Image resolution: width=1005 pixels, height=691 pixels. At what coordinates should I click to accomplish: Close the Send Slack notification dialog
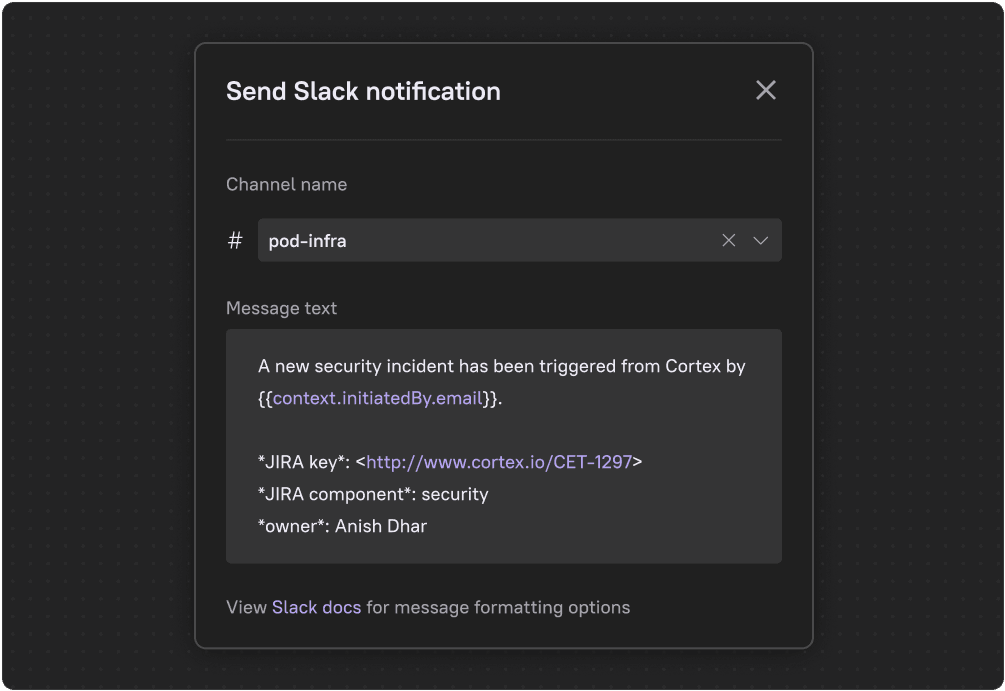click(765, 90)
